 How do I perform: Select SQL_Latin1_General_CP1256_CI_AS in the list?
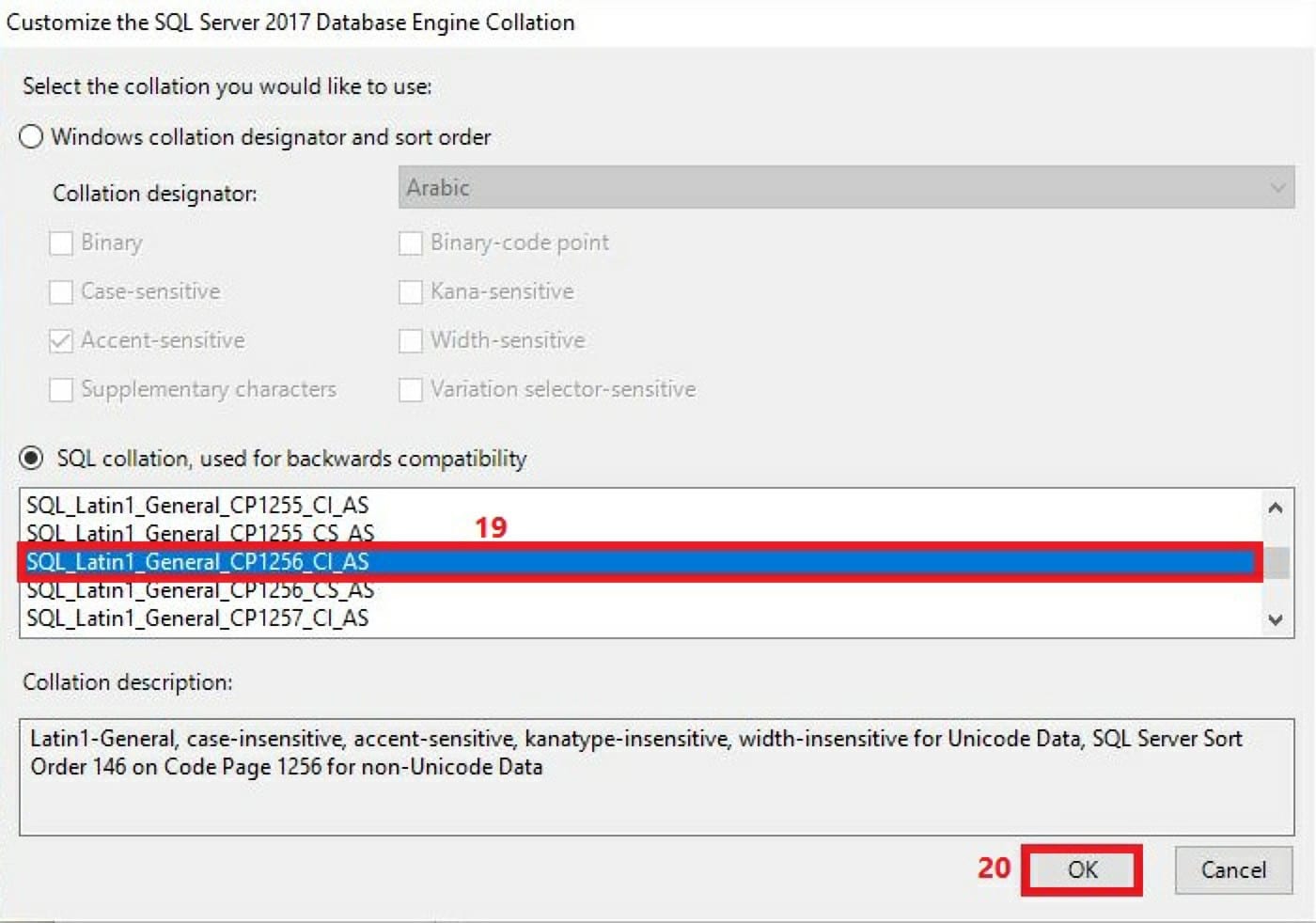[639, 562]
